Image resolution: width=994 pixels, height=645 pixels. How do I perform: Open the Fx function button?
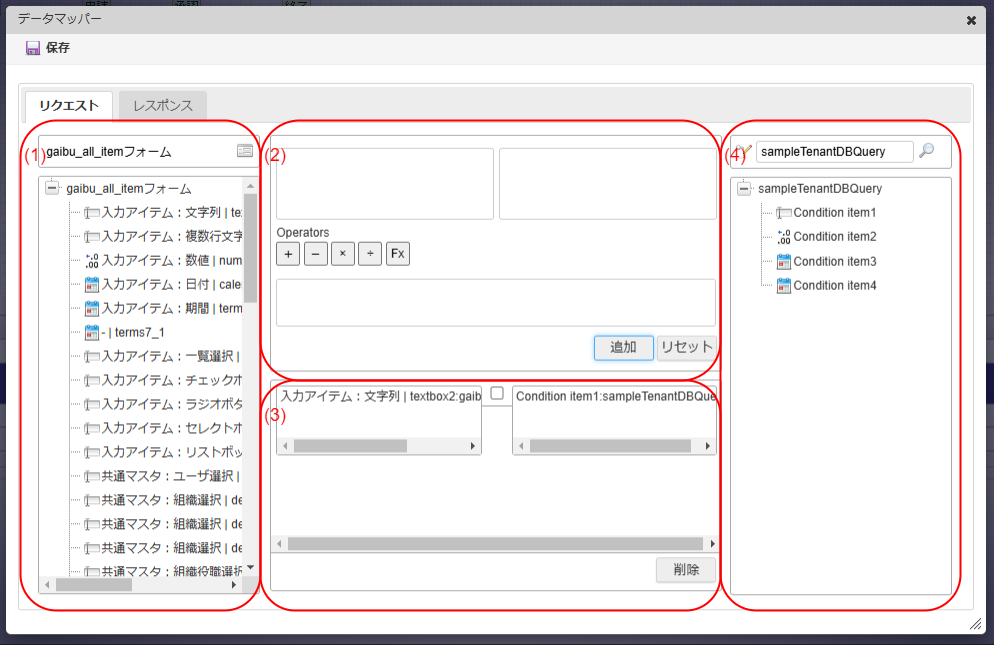(x=397, y=254)
